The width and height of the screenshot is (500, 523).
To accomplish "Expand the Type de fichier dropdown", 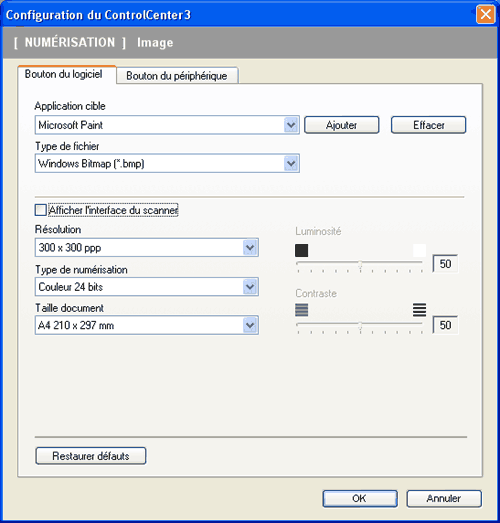I will coord(291,163).
